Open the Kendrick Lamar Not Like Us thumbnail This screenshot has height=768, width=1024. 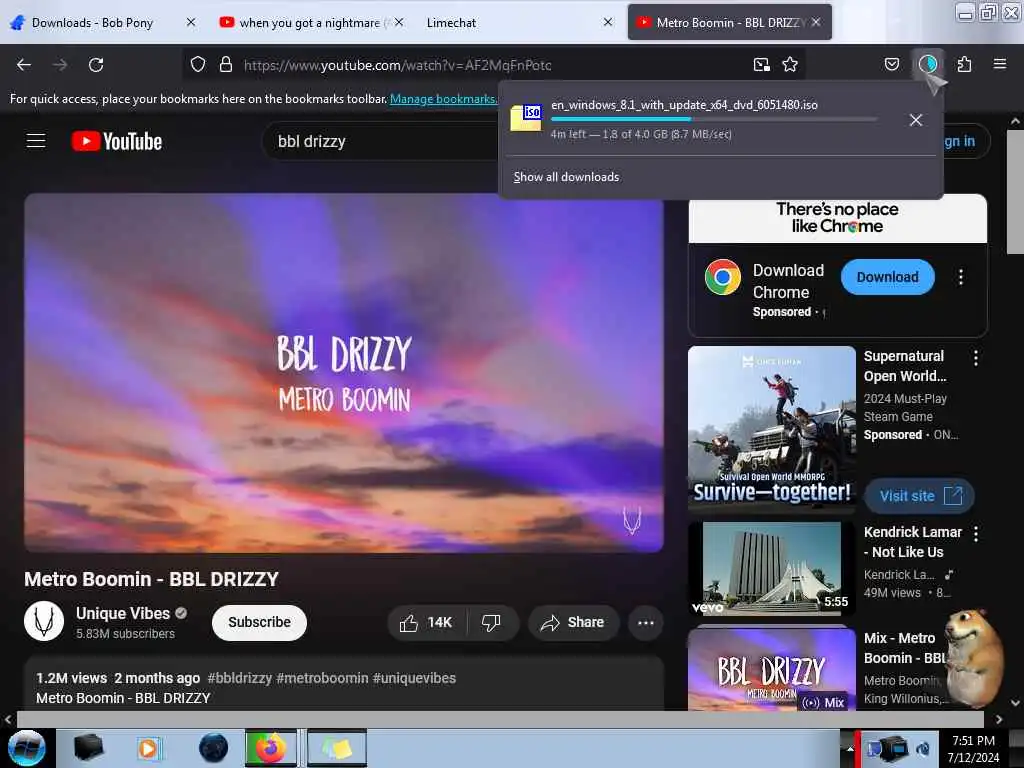tap(772, 568)
